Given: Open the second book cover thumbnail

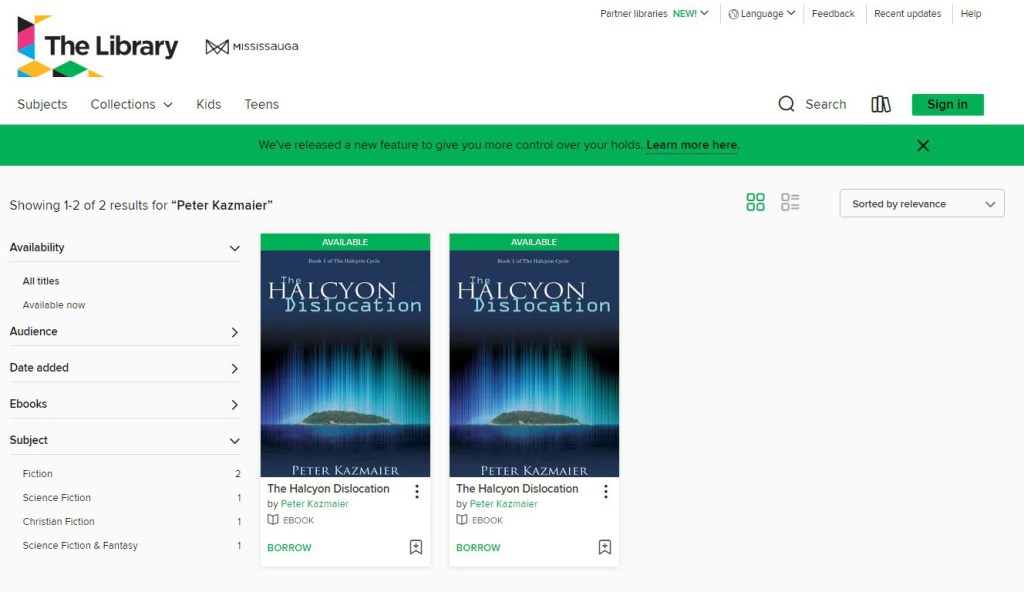Looking at the screenshot, I should 534,363.
